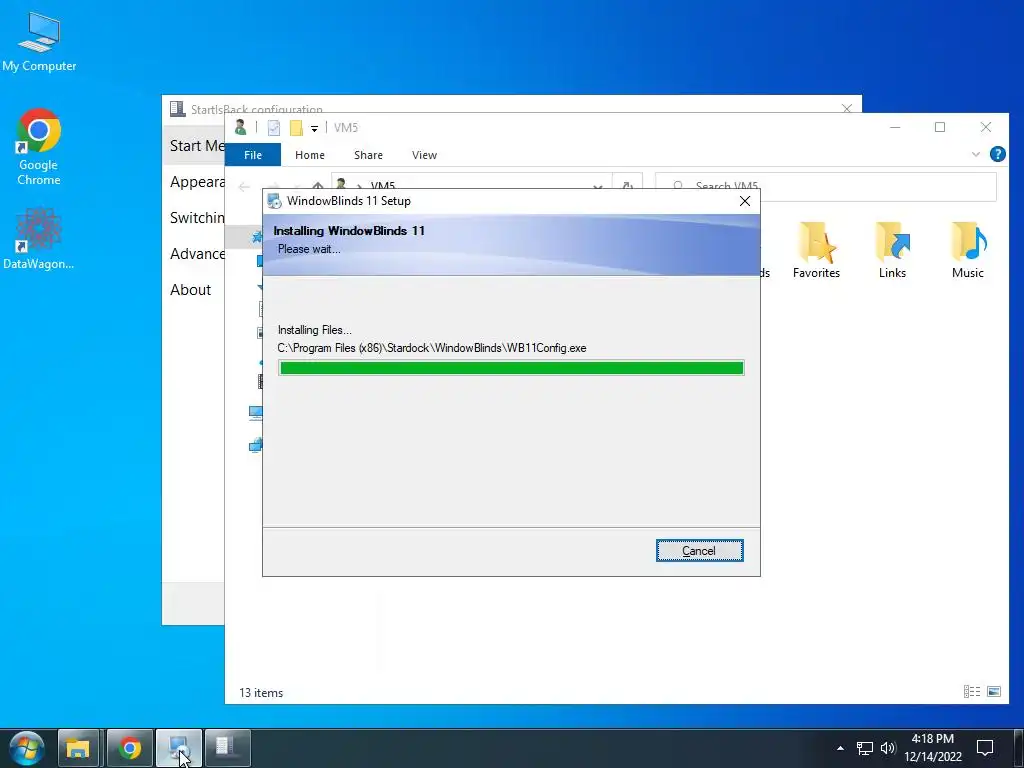
Task: Switch to the Home ribbon tab
Action: (310, 155)
